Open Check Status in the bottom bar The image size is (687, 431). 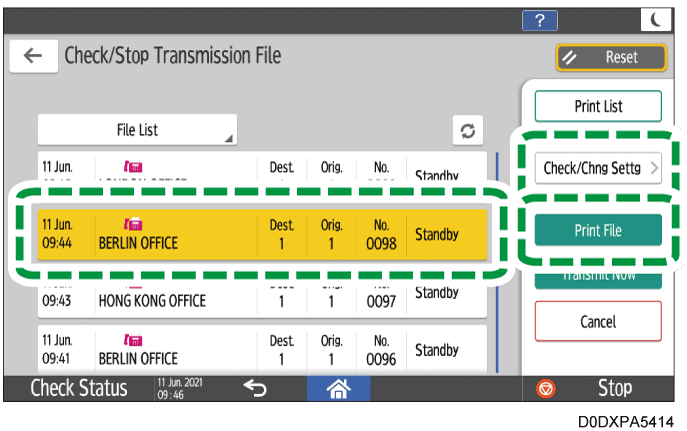pyautogui.click(x=79, y=387)
